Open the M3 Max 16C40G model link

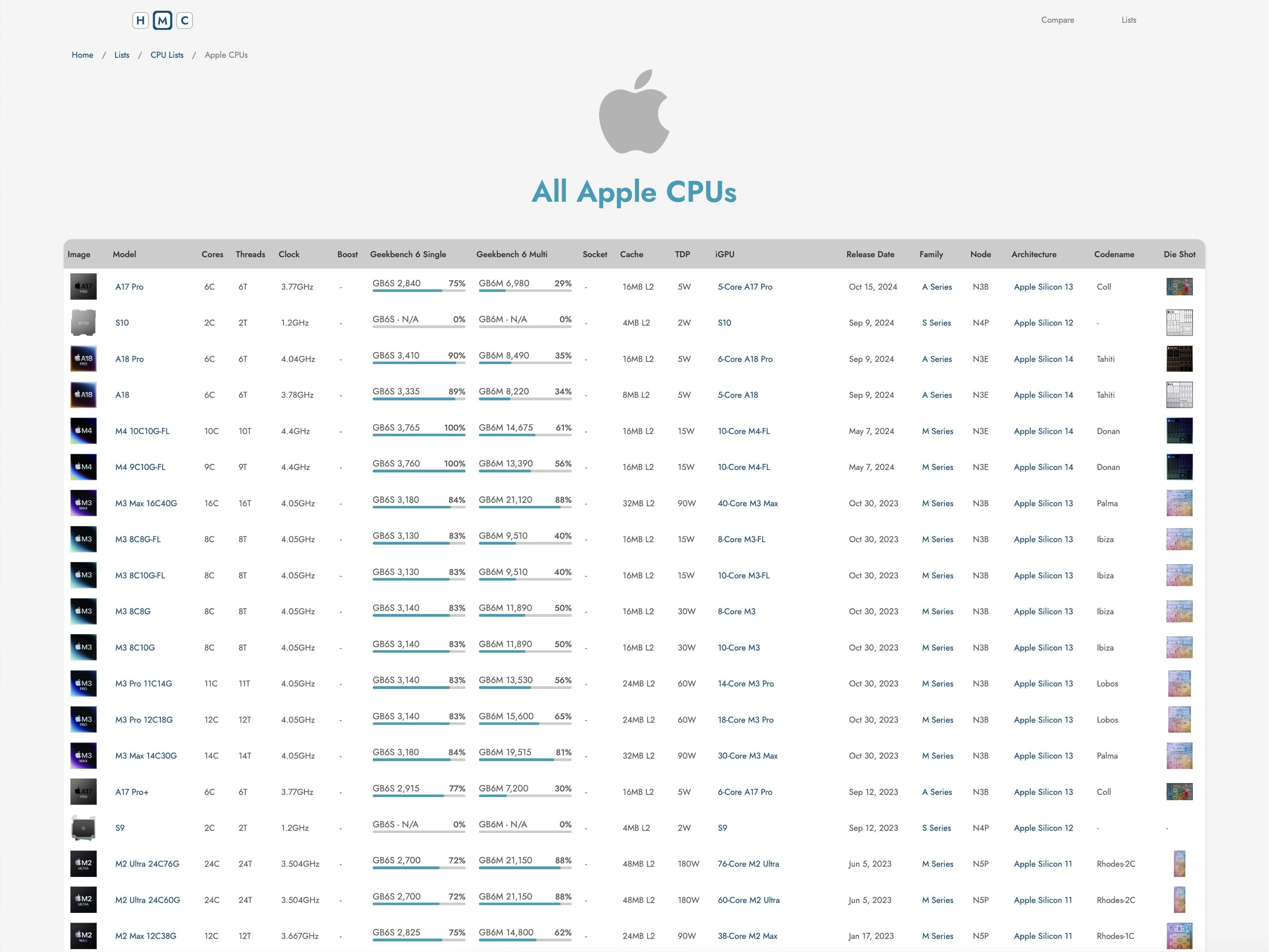(x=146, y=503)
